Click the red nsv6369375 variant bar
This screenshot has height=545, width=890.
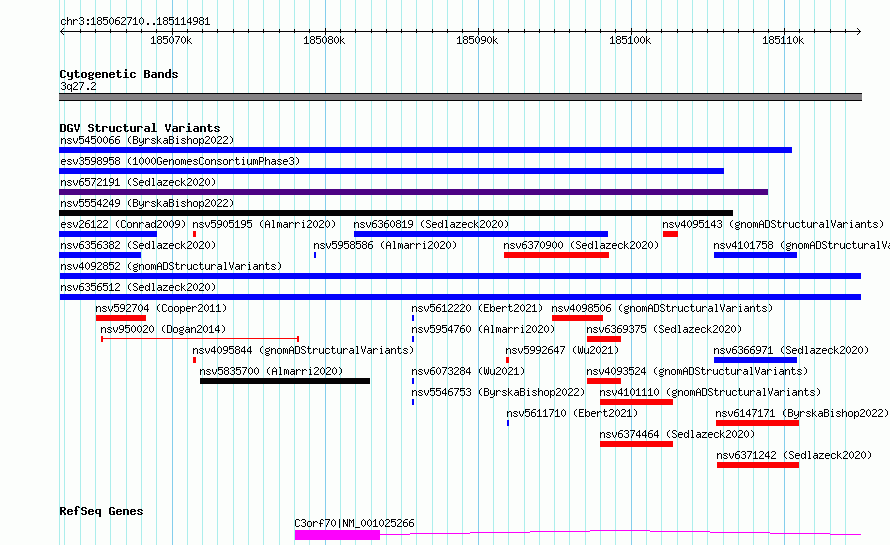pyautogui.click(x=604, y=339)
